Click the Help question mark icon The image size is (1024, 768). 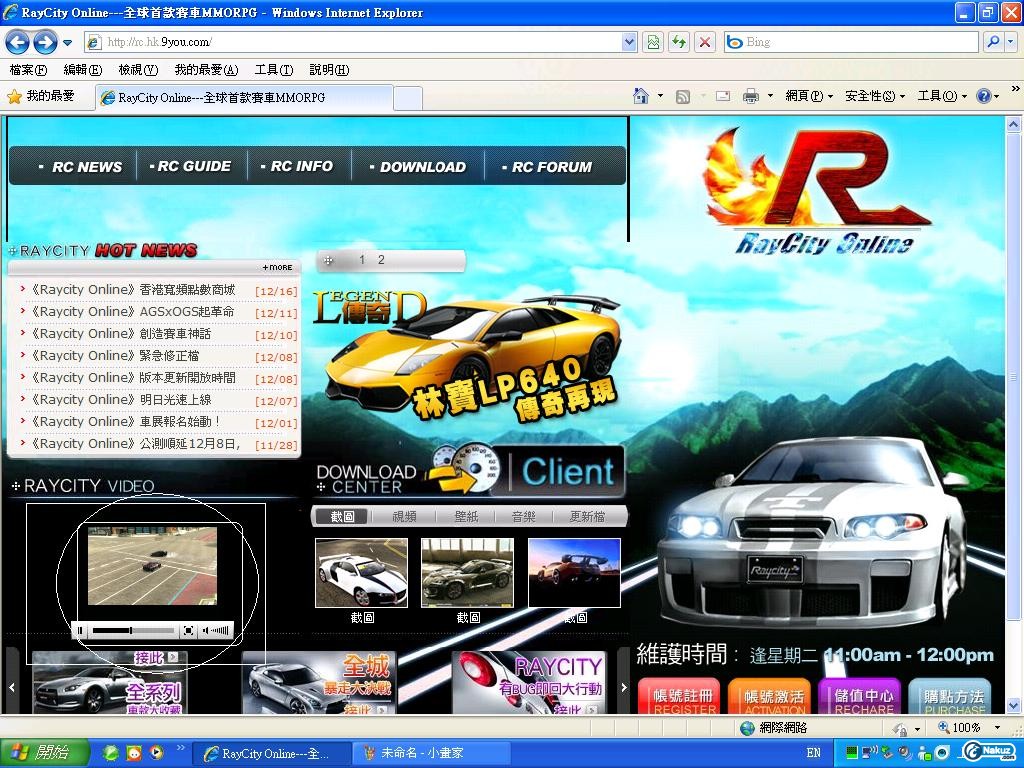point(984,97)
